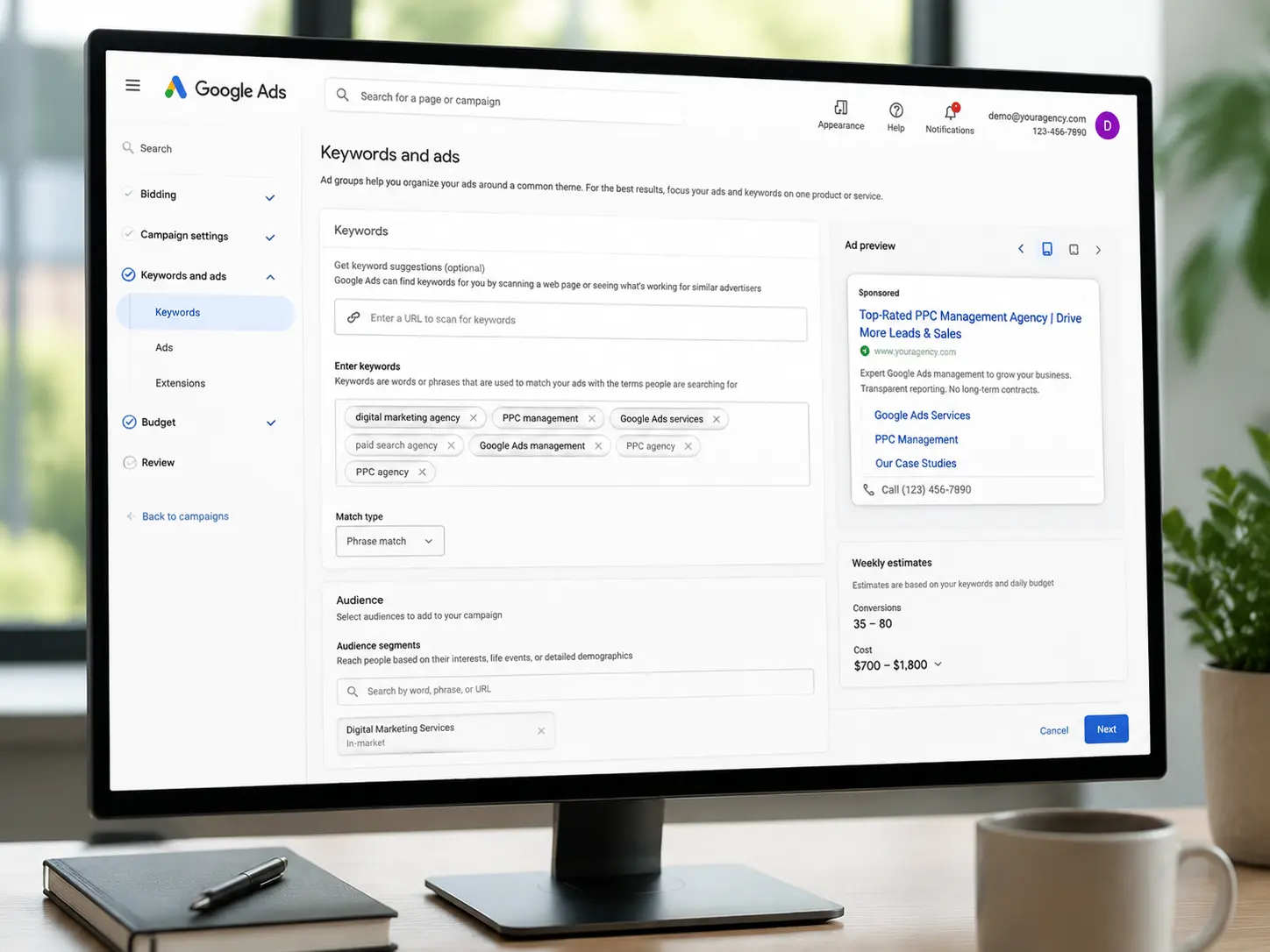Open the Phrase match dropdown
The height and width of the screenshot is (952, 1270).
tap(389, 541)
